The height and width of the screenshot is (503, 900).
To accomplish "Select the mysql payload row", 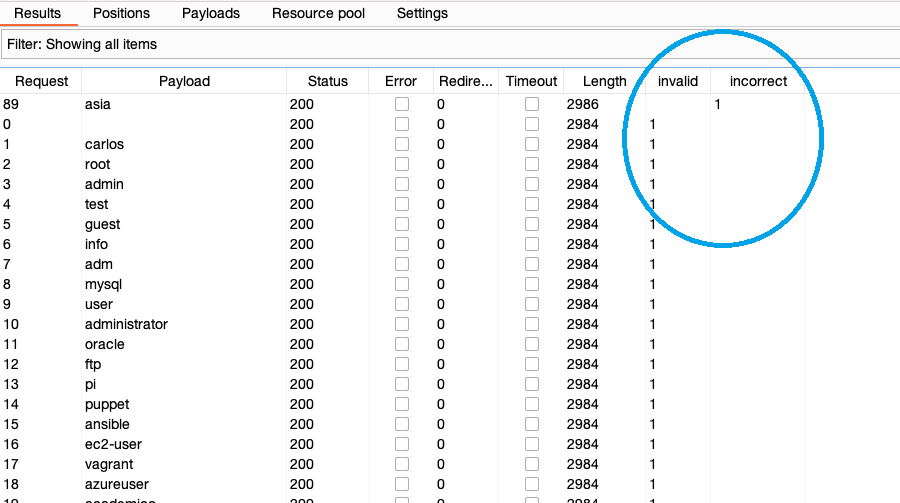I will [450, 284].
